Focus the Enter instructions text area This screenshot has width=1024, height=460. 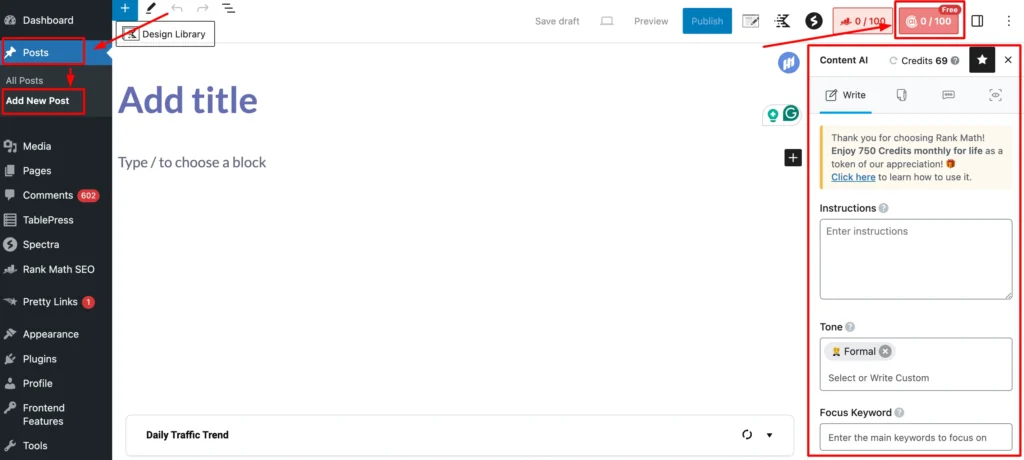point(916,259)
